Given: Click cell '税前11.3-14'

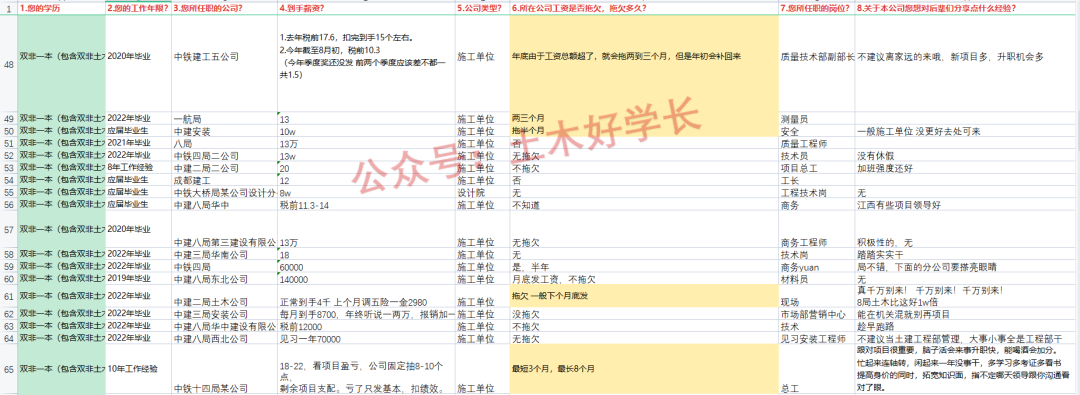Looking at the screenshot, I should pos(366,205).
